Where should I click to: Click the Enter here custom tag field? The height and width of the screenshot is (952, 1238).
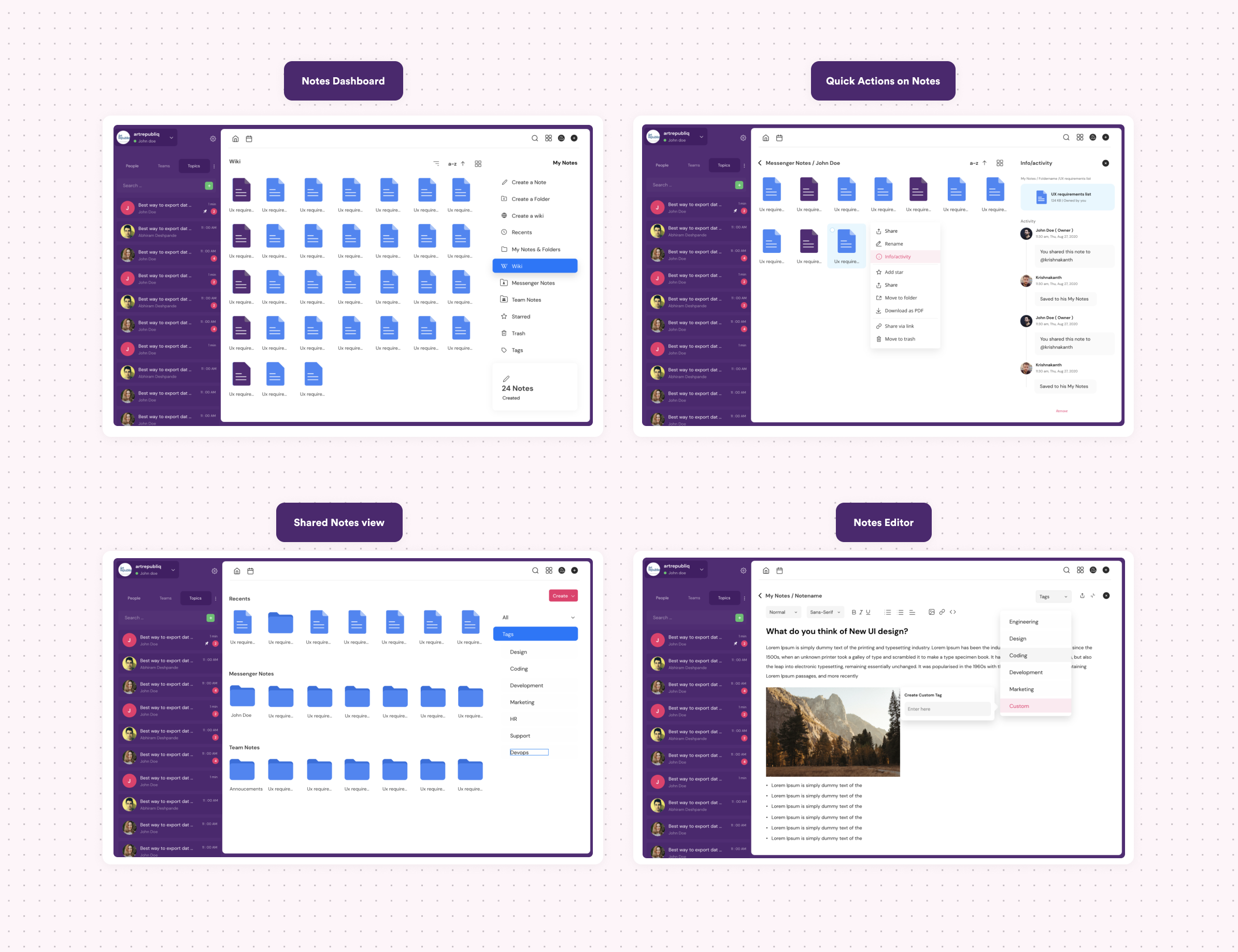coord(947,709)
